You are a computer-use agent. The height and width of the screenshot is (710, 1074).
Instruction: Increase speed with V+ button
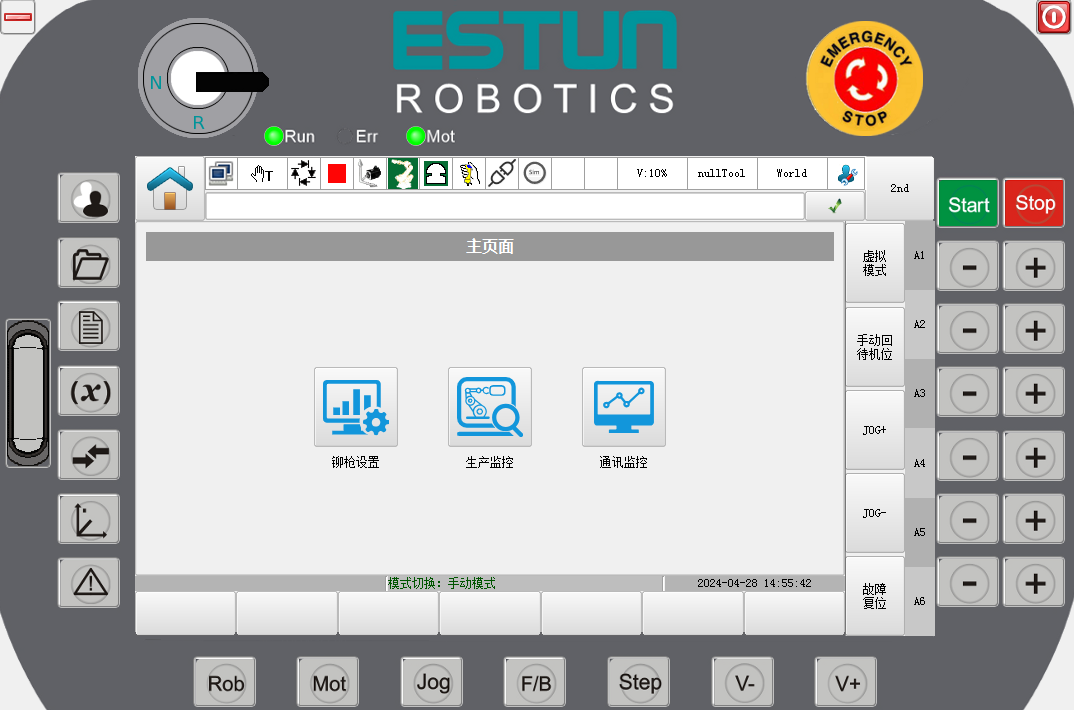pos(847,682)
